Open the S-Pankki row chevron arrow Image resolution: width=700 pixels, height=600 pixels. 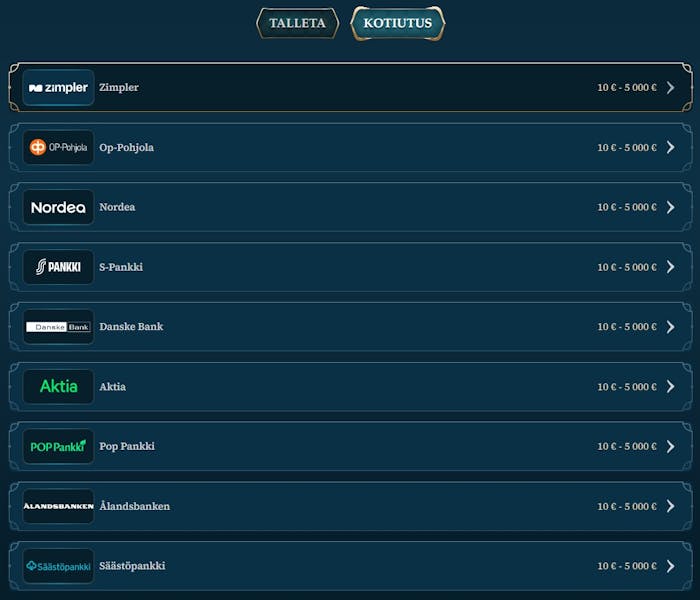click(x=671, y=267)
